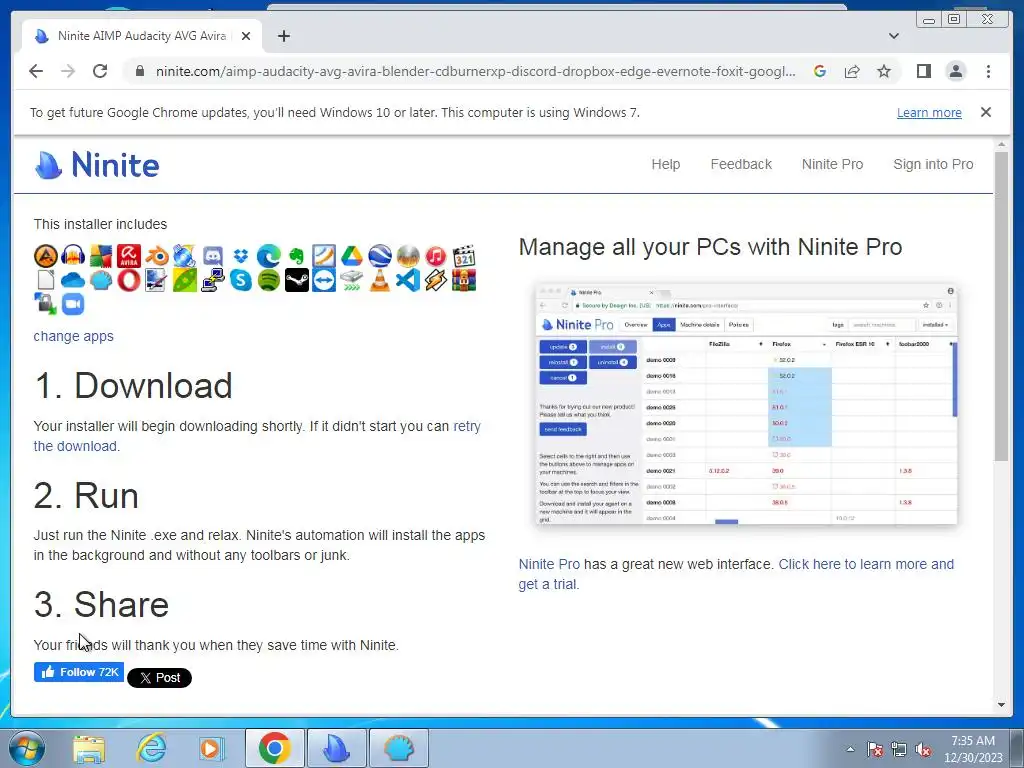Click the TeamViewer icon
This screenshot has height=768, width=1024.
[325, 280]
